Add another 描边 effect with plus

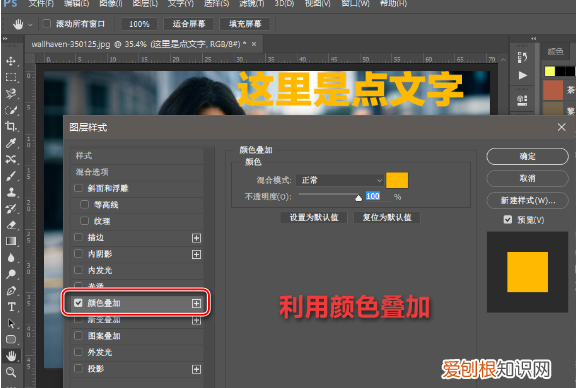click(x=197, y=238)
